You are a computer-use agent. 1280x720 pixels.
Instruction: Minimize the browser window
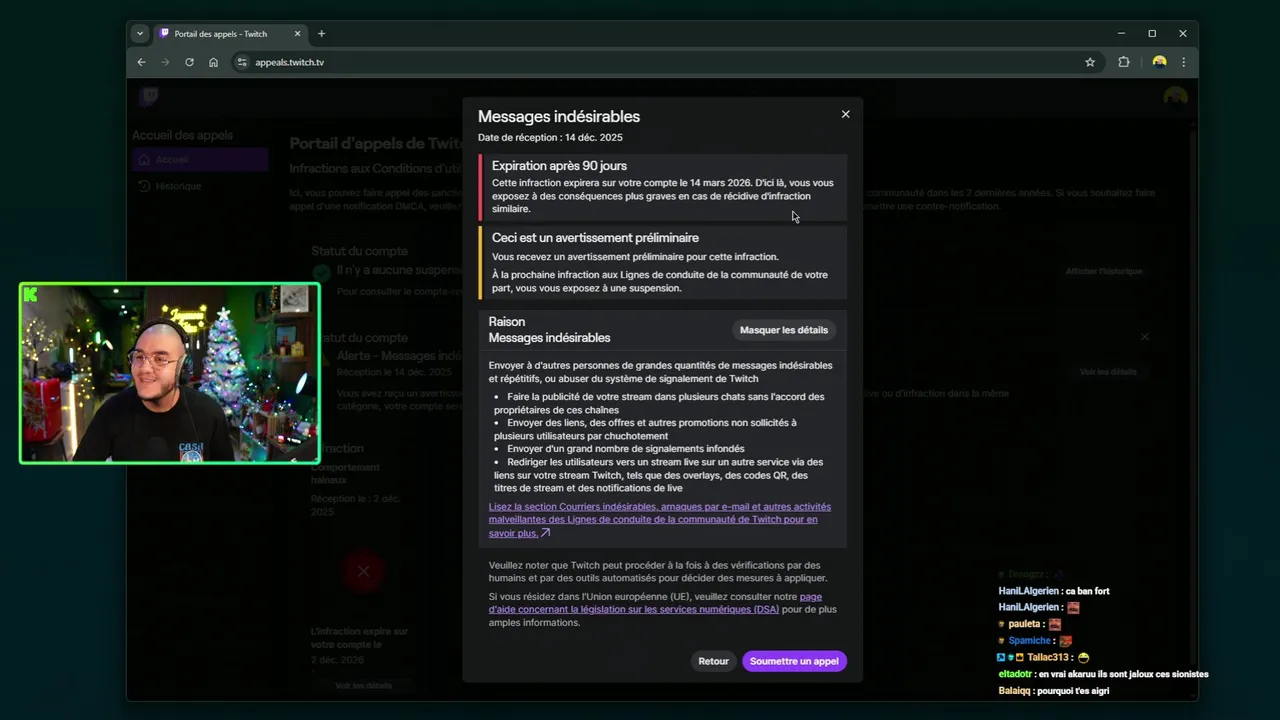[x=1121, y=33]
